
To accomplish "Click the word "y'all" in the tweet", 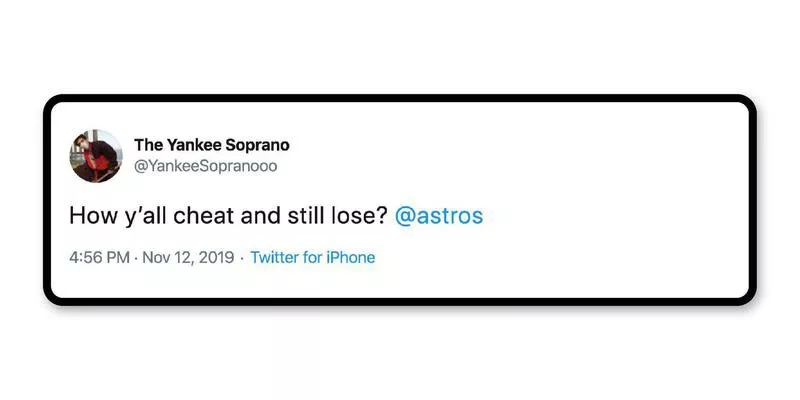I will click(145, 218).
